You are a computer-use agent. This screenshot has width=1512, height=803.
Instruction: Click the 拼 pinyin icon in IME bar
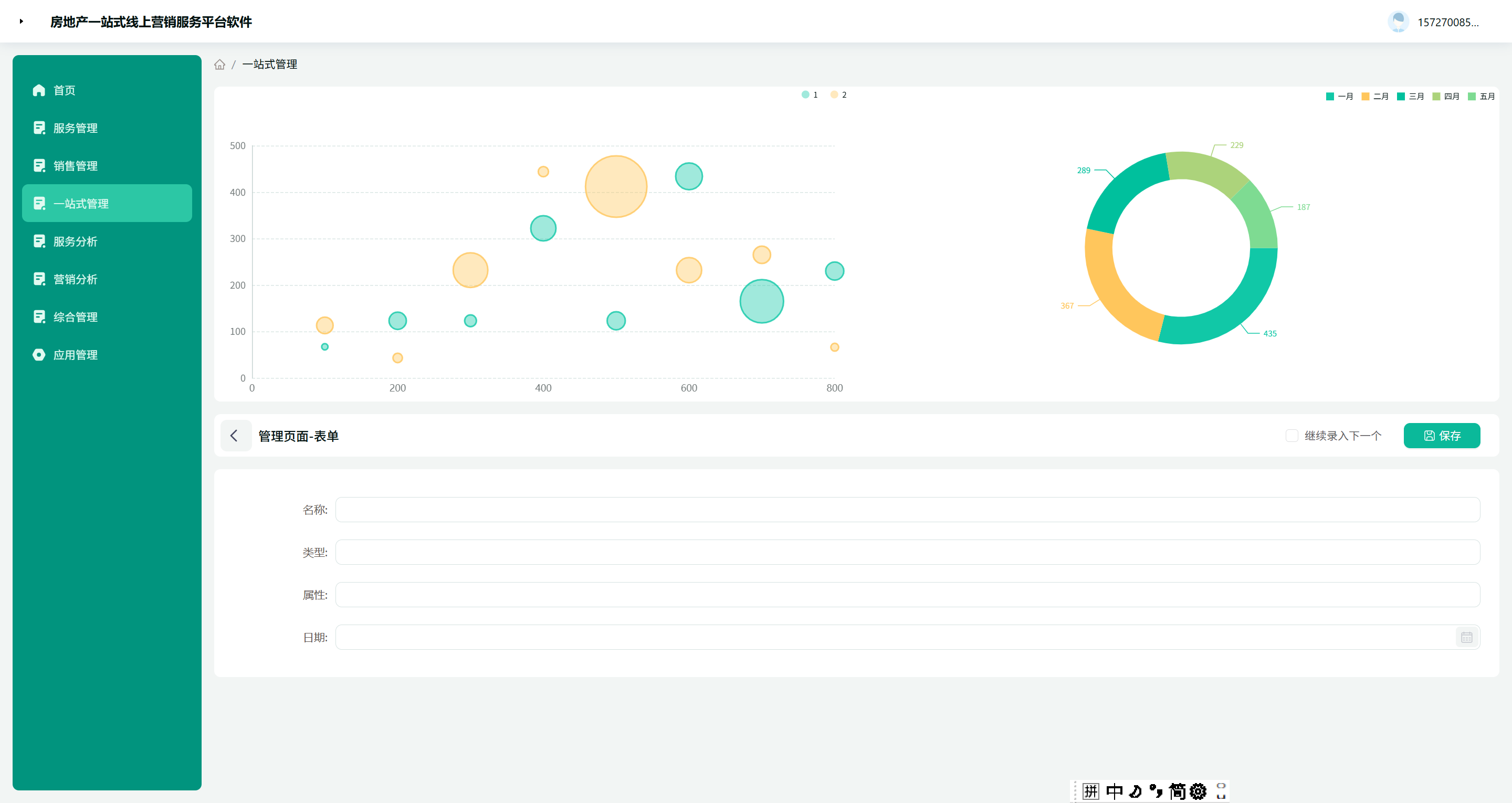click(1090, 791)
